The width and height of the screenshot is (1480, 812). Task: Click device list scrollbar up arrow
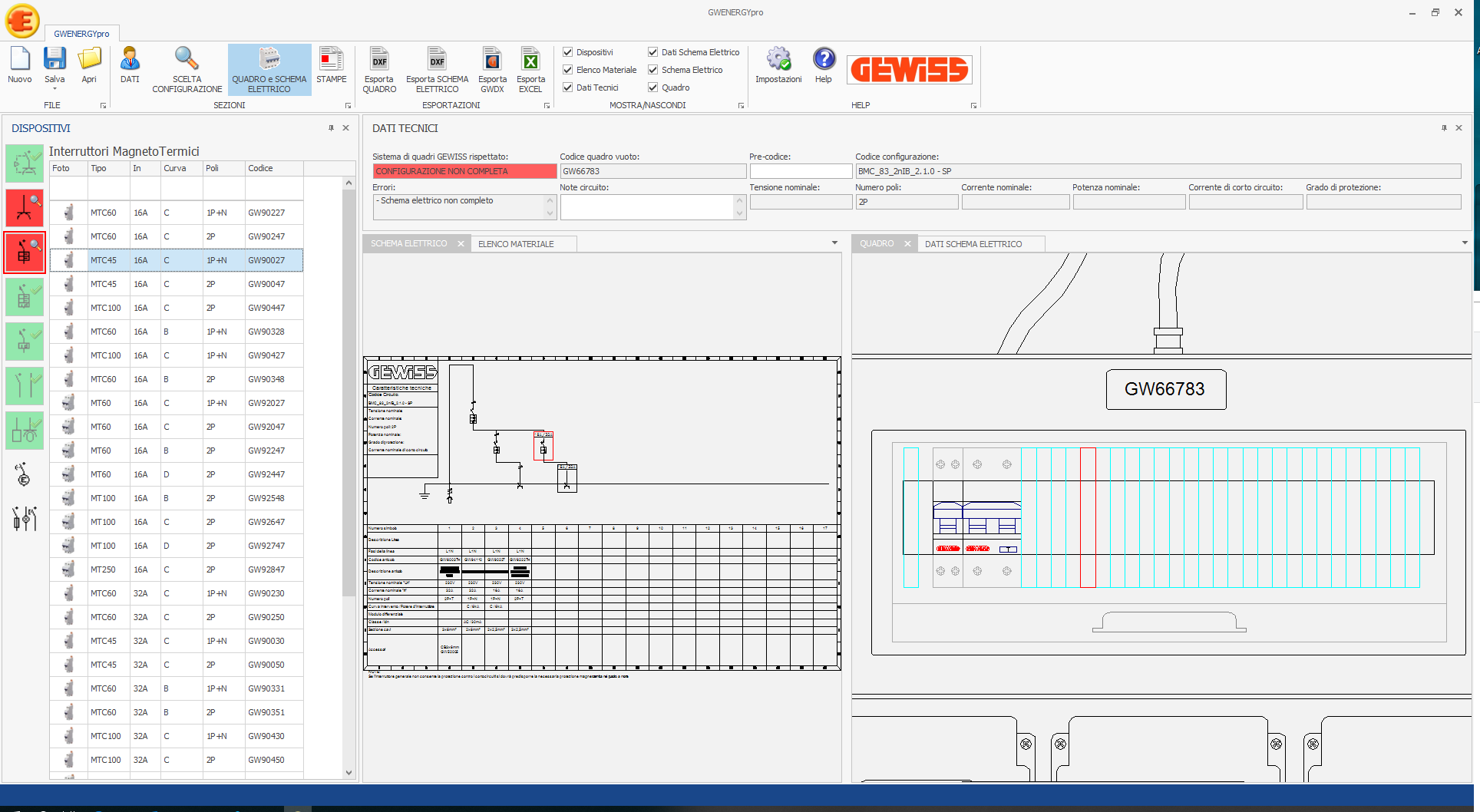pos(349,183)
